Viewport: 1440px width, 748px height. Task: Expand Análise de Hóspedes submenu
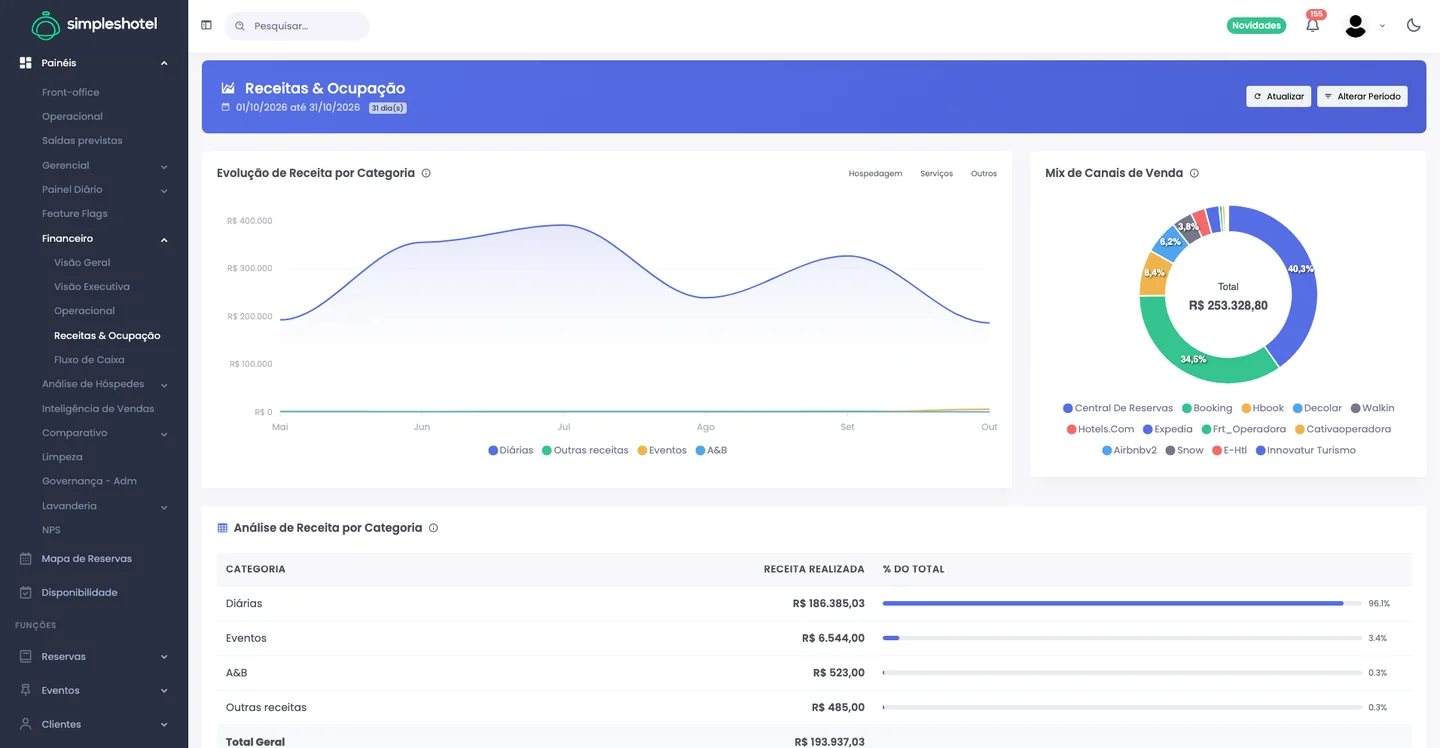coord(164,384)
